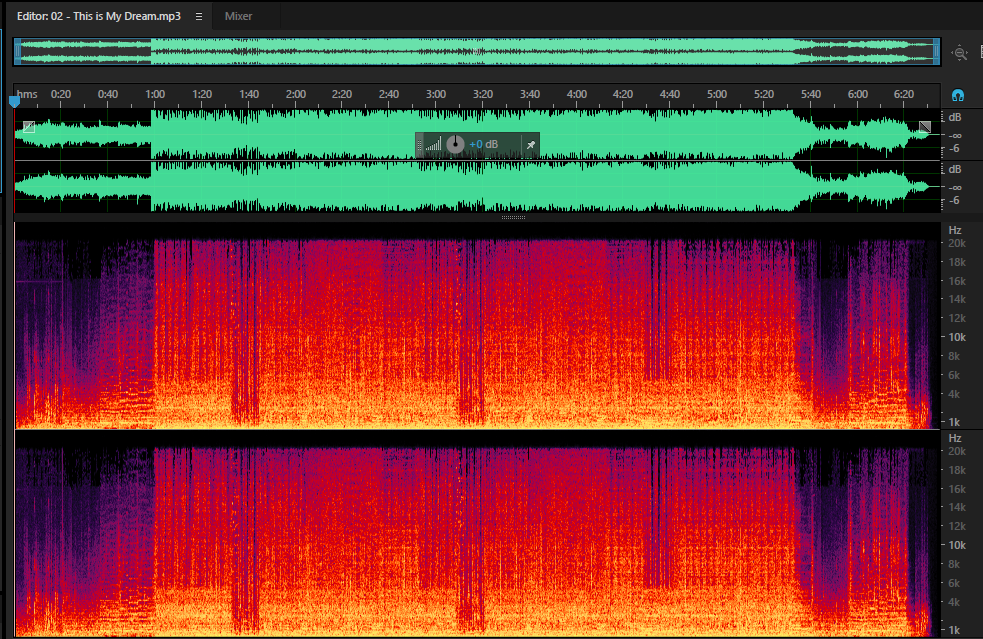This screenshot has width=983, height=639.
Task: Click 5:00 on the time ruler
Action: (x=717, y=95)
